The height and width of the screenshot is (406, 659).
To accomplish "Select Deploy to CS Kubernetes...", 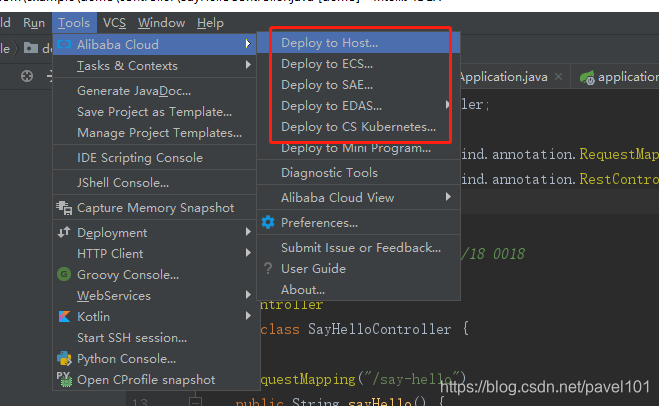I will 358,127.
